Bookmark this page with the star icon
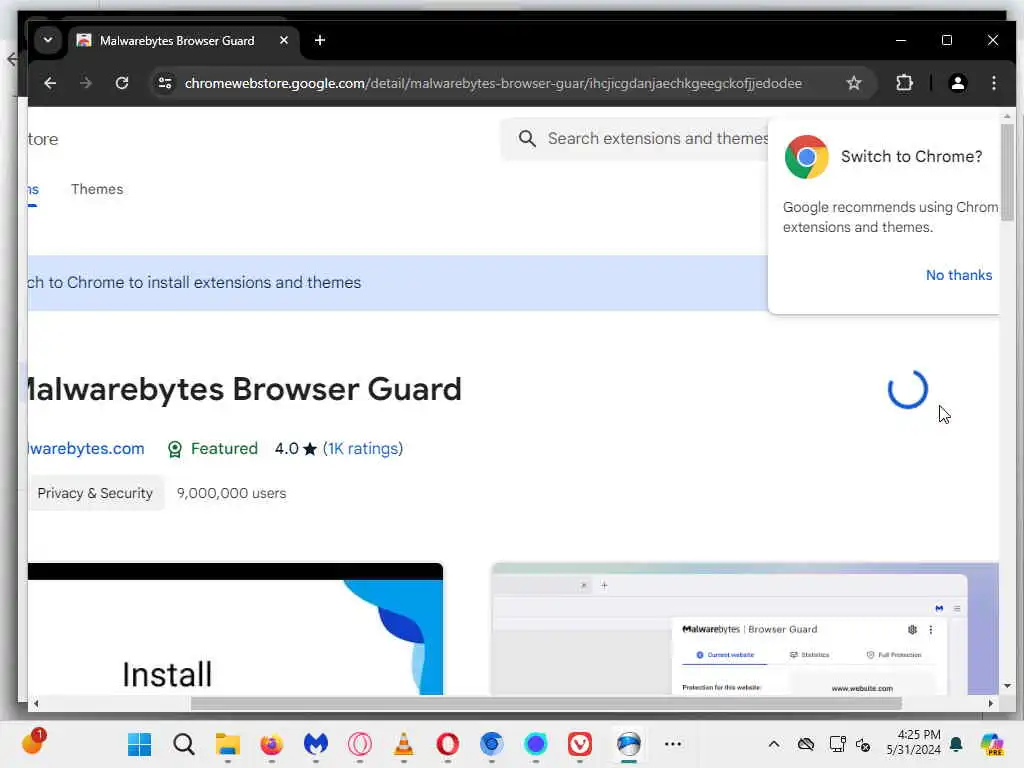This screenshot has height=768, width=1024. (854, 83)
